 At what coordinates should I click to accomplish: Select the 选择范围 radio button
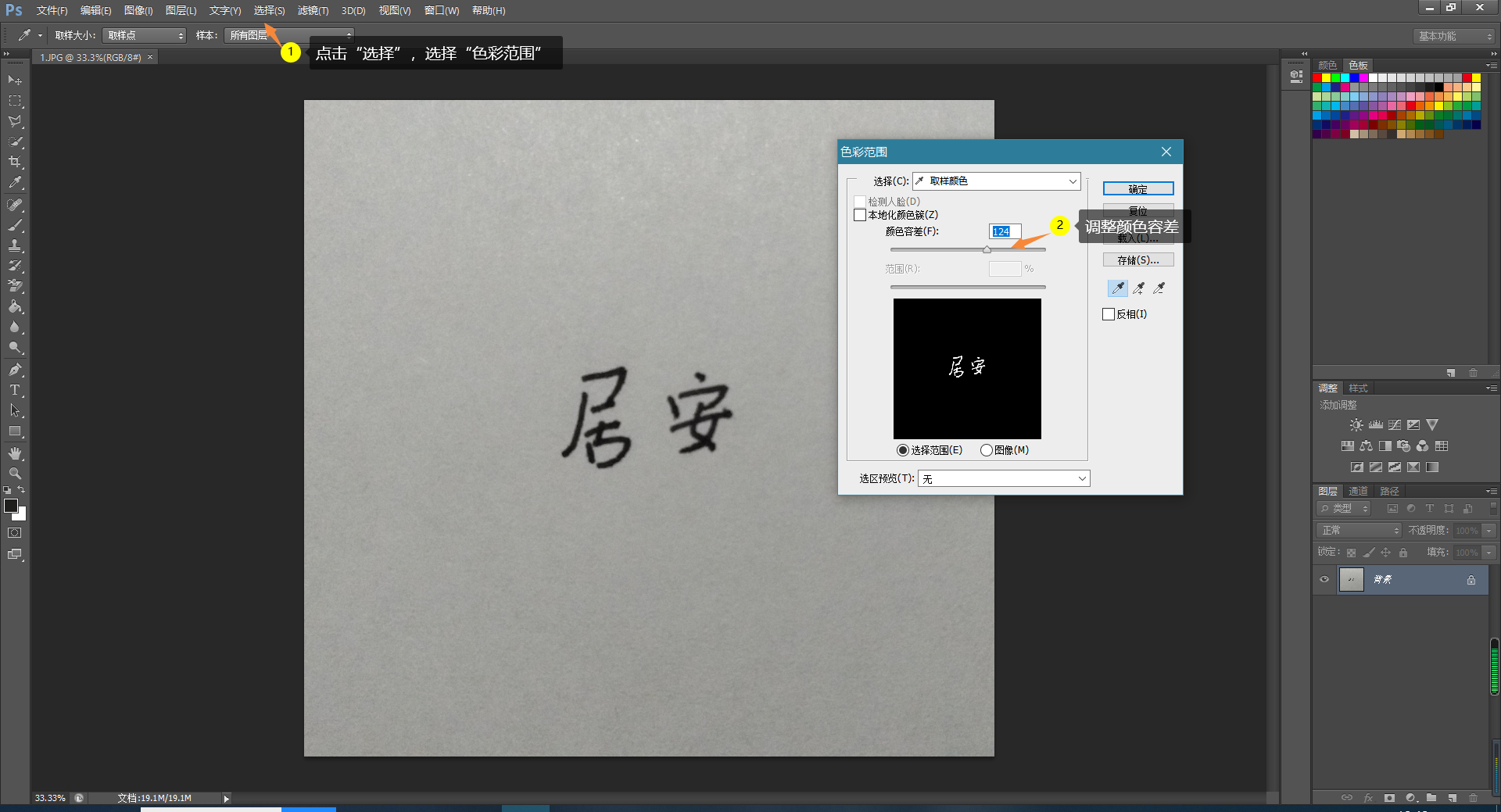pyautogui.click(x=903, y=450)
